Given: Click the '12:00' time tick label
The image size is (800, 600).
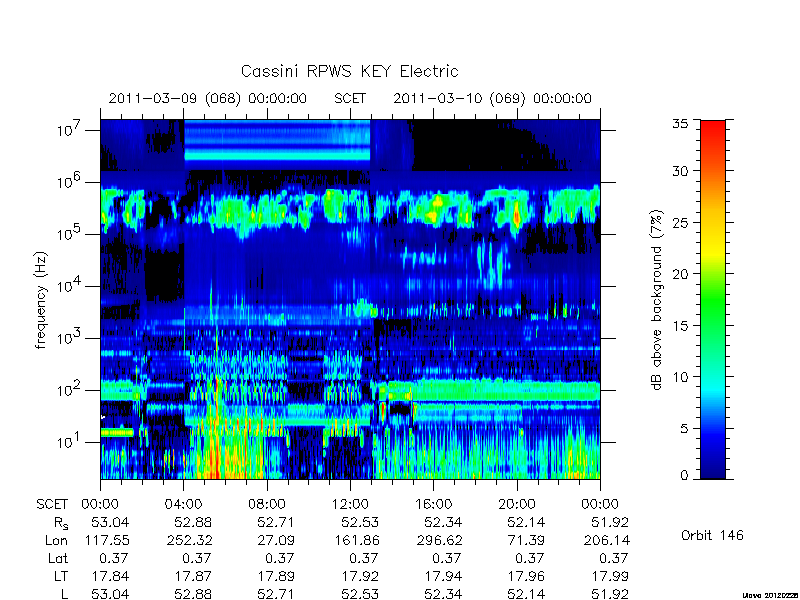Looking at the screenshot, I should tap(350, 504).
